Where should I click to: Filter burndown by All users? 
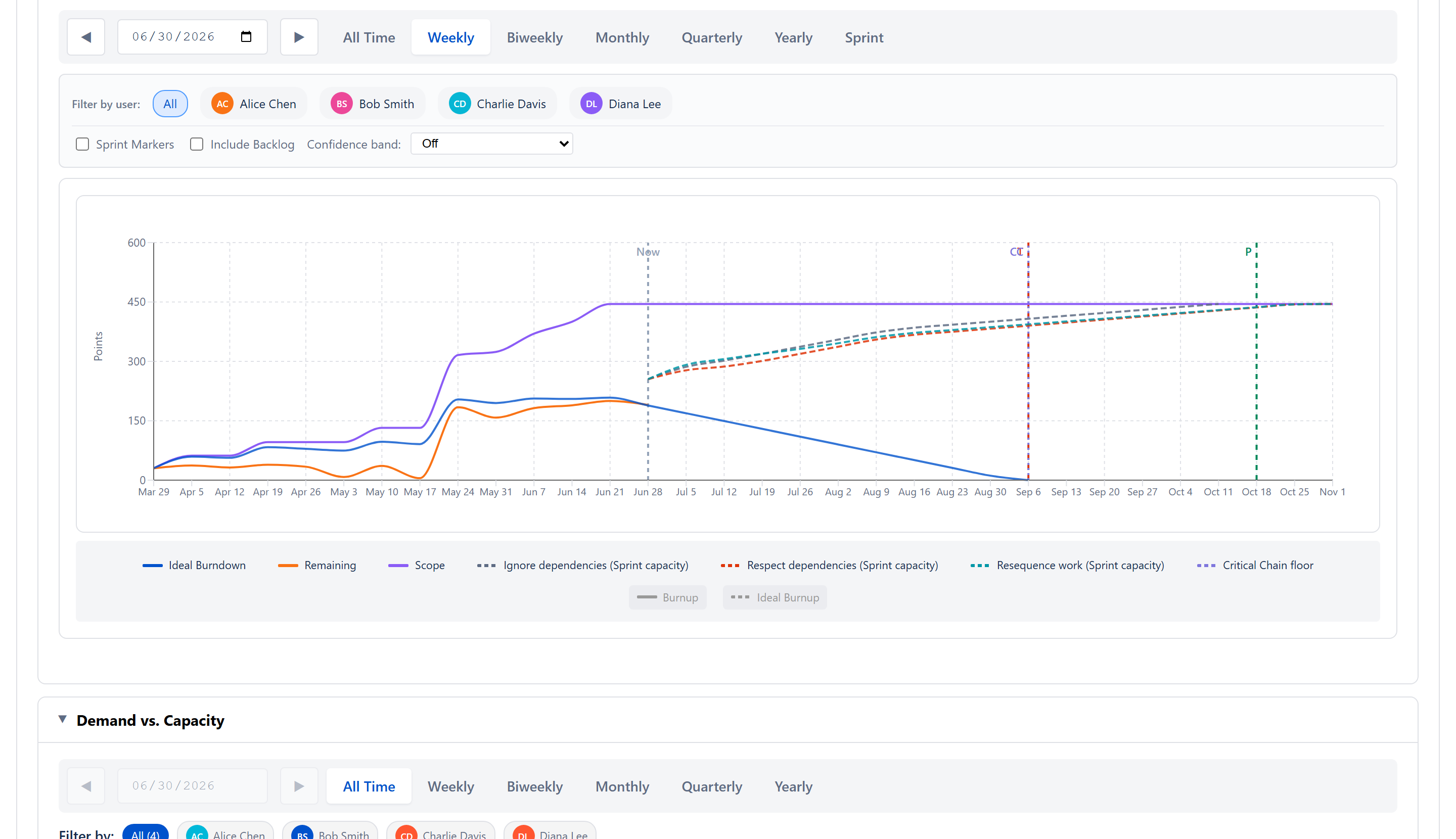(x=170, y=104)
